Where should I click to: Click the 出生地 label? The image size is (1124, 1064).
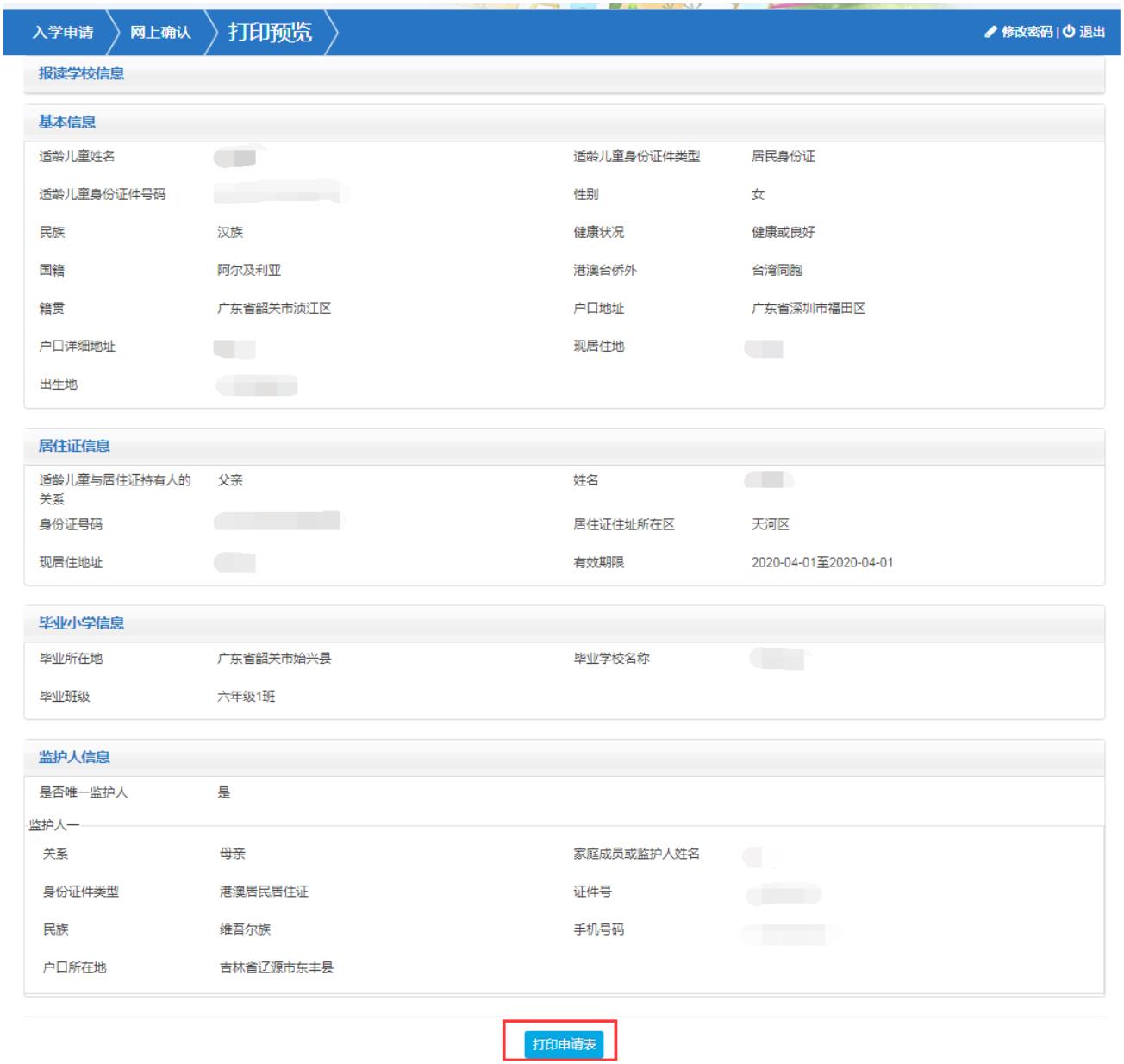[58, 385]
